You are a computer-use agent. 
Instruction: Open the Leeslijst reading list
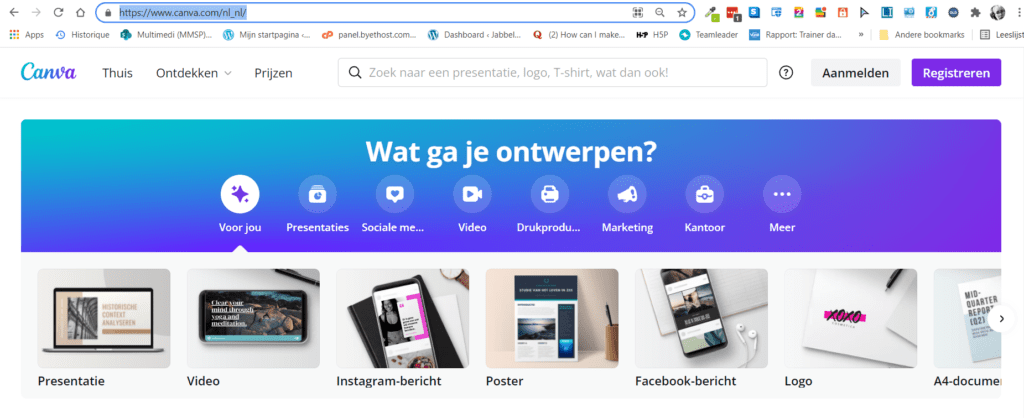1001,35
